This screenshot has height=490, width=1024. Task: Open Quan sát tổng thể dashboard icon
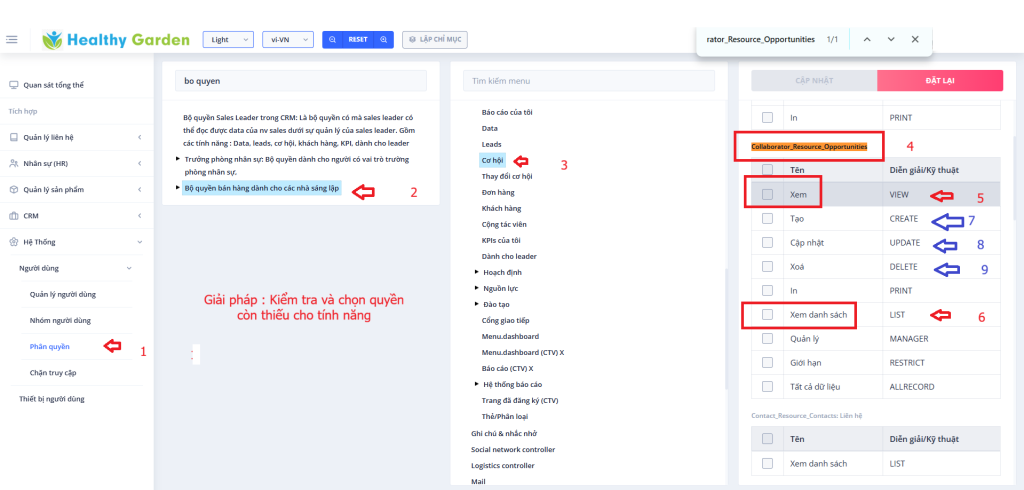click(x=14, y=85)
